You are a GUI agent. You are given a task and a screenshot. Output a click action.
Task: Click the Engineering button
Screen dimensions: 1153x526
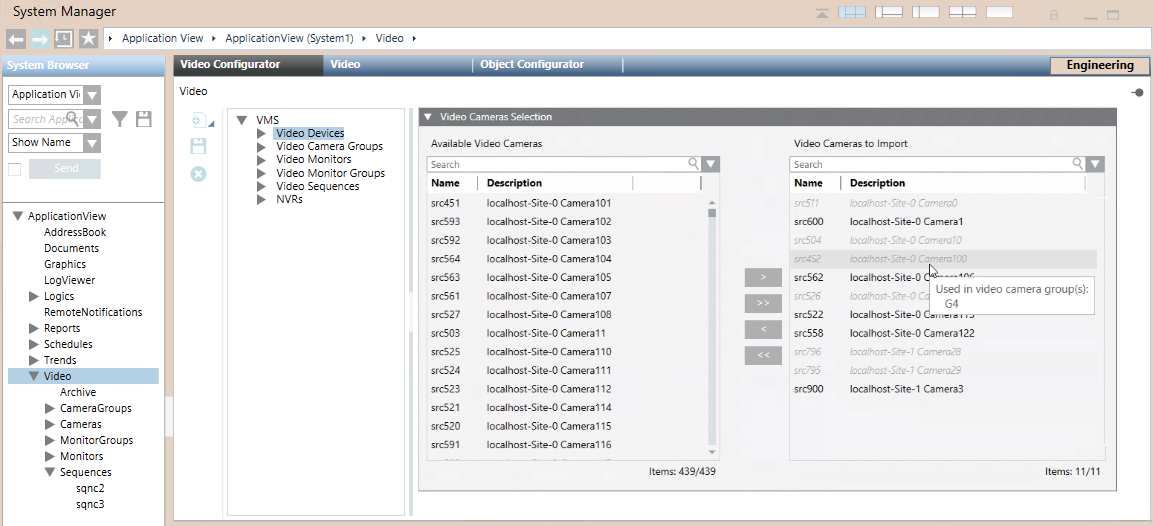pos(1099,66)
